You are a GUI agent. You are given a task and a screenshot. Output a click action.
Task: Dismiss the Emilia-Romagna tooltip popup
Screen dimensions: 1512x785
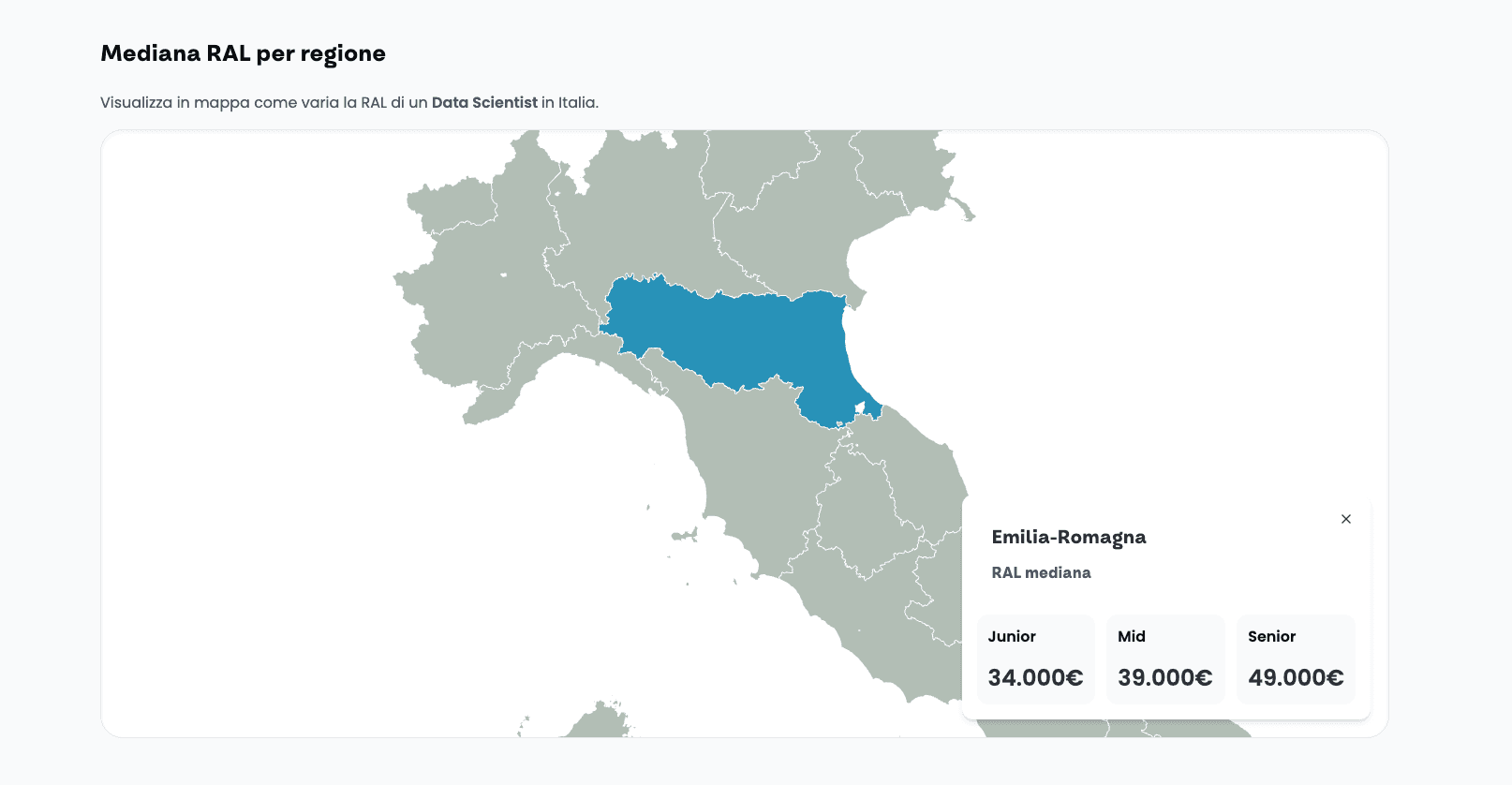click(1346, 519)
